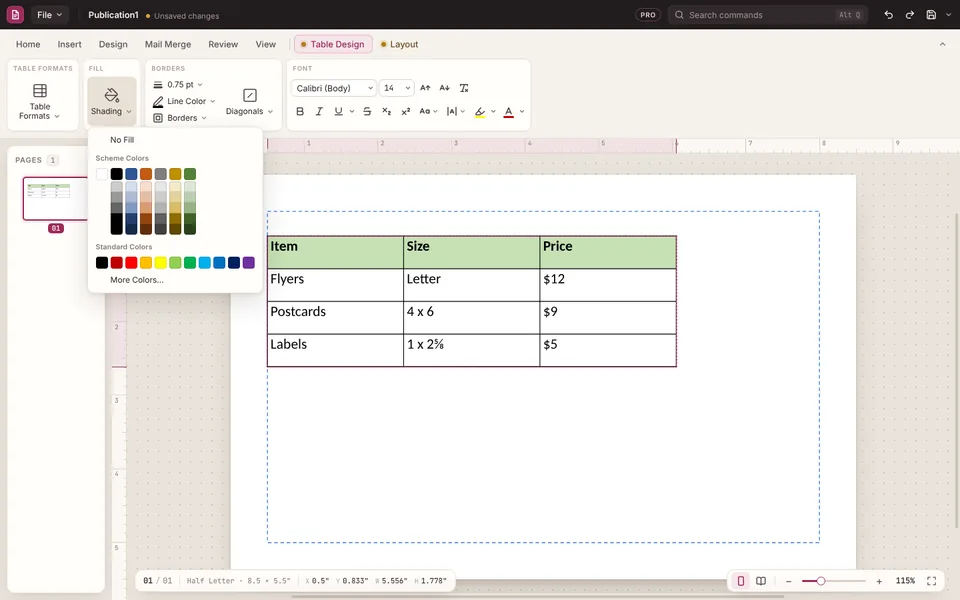Open the Home tab

pos(28,44)
